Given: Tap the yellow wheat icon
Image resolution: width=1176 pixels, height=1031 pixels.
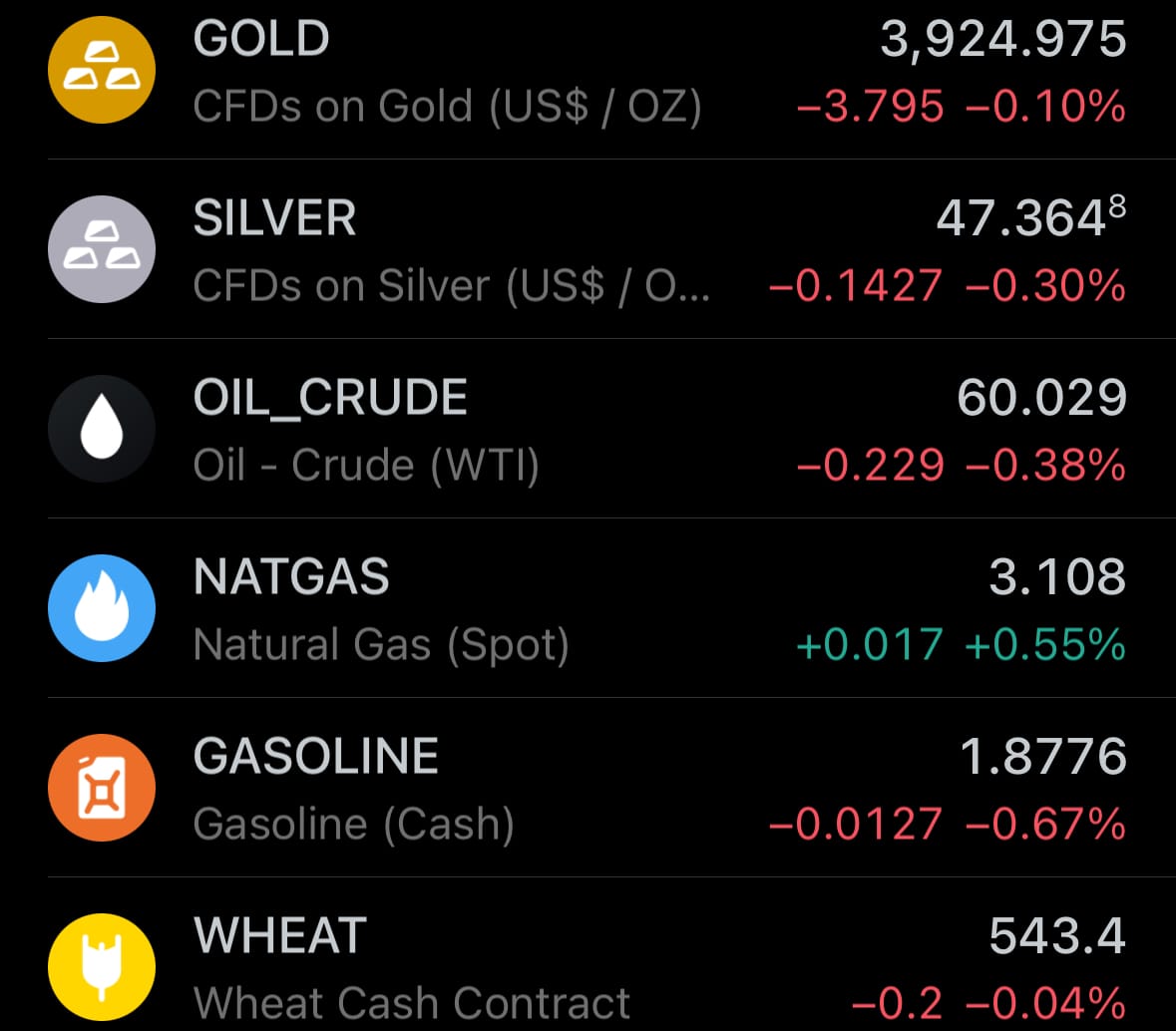Looking at the screenshot, I should [x=102, y=967].
